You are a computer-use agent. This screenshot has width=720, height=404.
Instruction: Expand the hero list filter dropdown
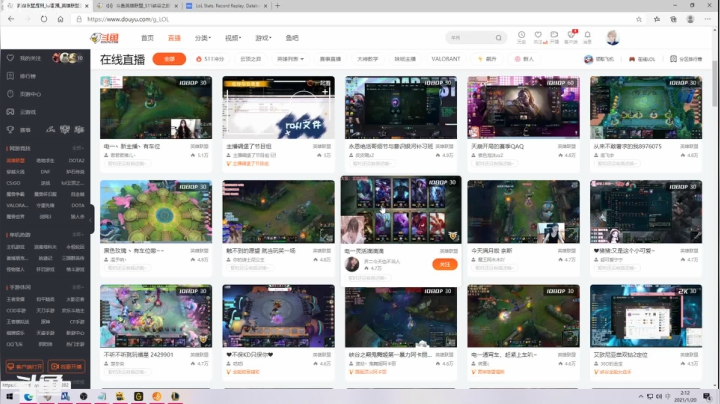click(290, 59)
